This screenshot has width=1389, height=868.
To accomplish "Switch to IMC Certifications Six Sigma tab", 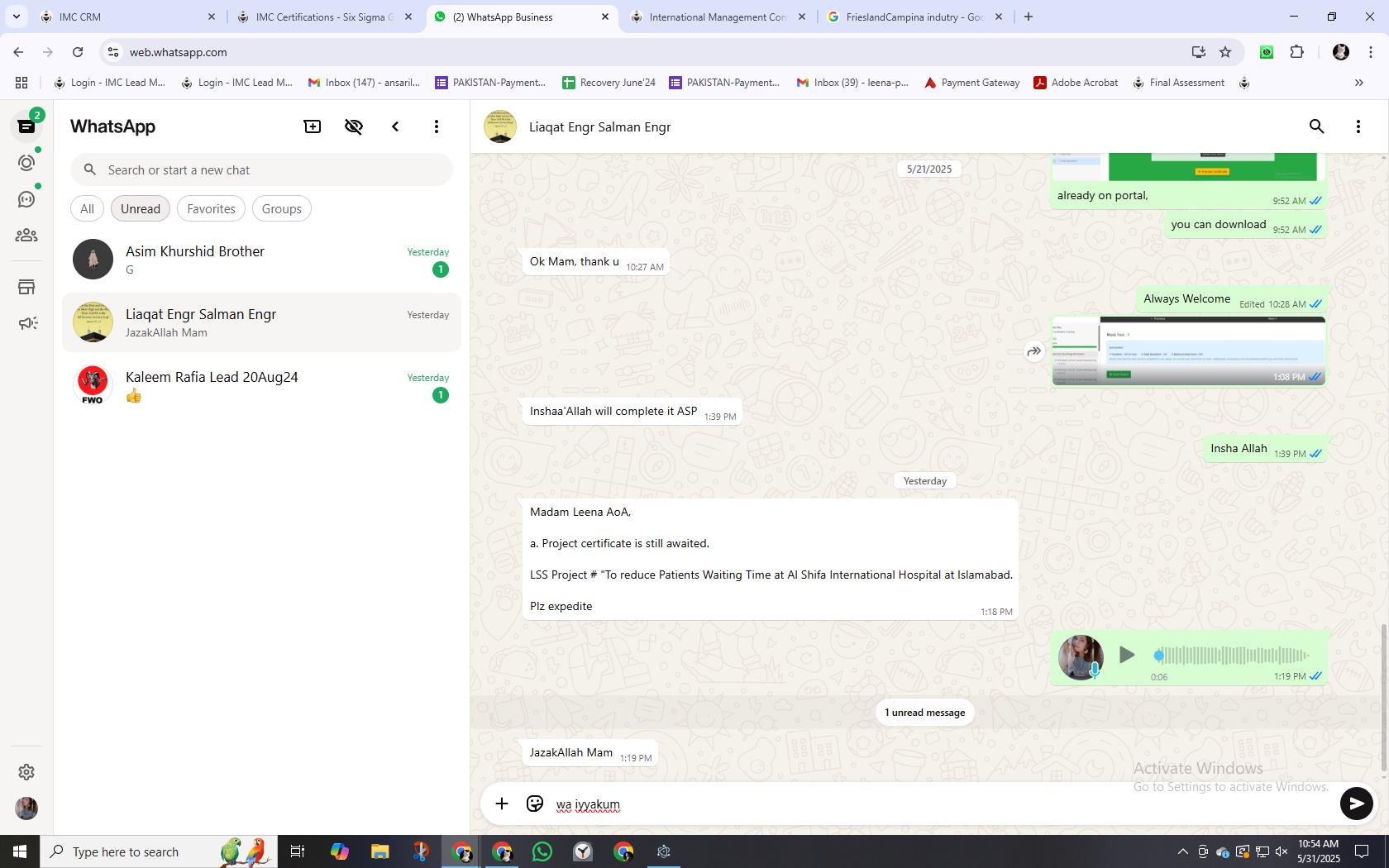I will point(324,17).
